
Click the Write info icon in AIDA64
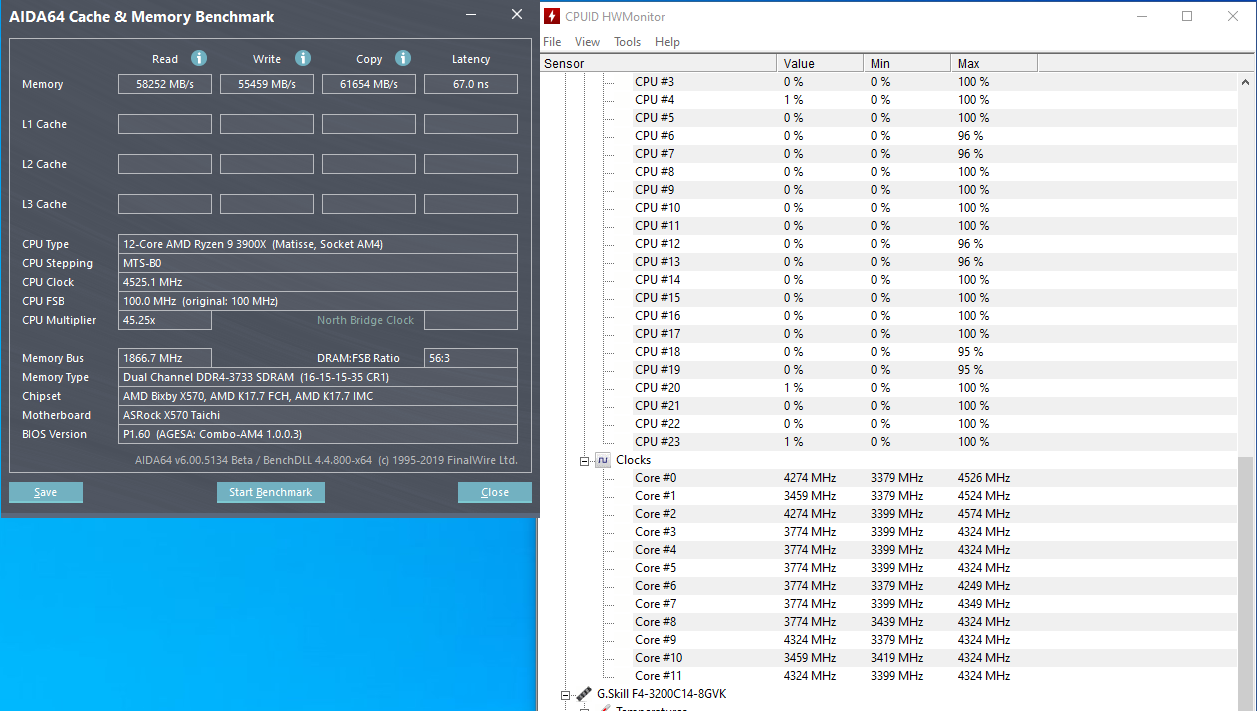[303, 58]
